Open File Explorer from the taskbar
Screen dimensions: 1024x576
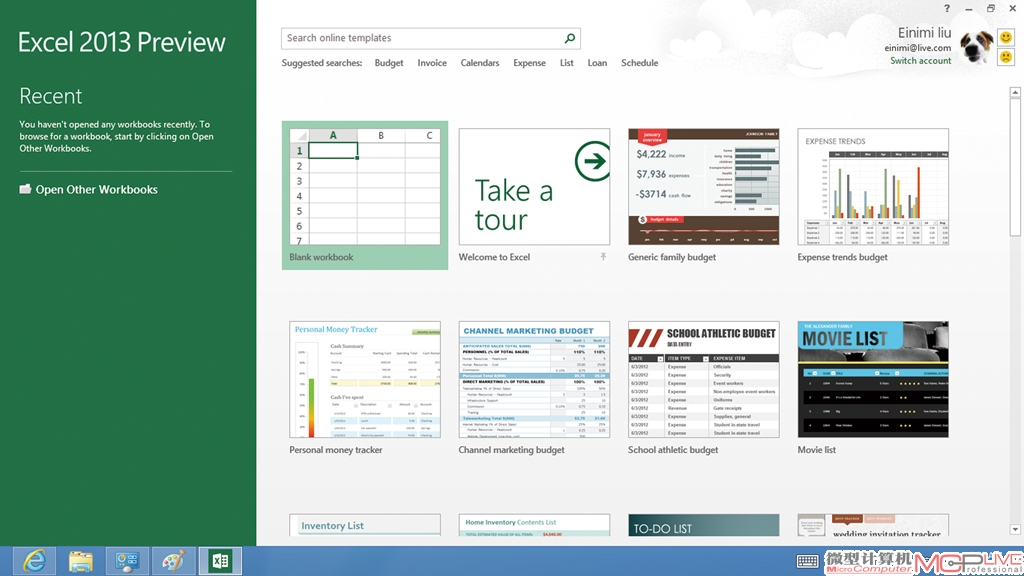[80, 561]
